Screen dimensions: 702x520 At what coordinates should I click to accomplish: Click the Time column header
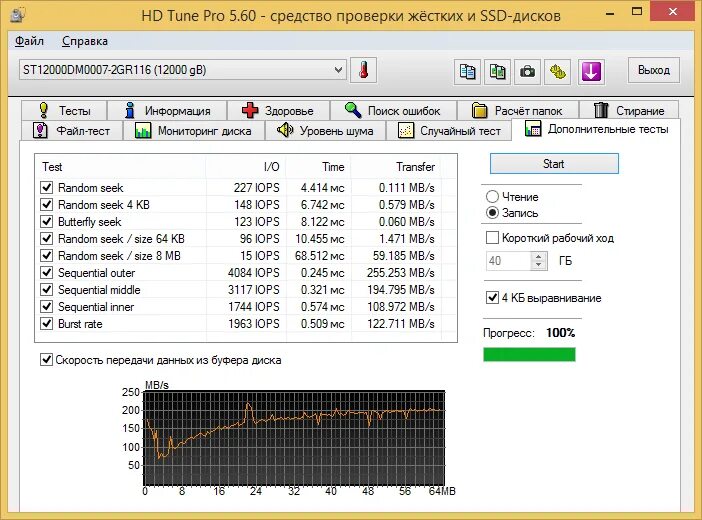[318, 167]
